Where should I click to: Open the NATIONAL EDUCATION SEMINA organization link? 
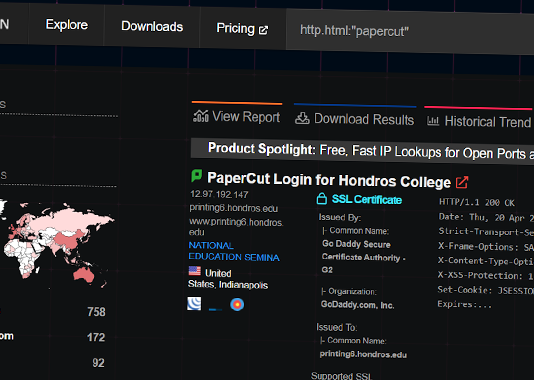click(234, 251)
